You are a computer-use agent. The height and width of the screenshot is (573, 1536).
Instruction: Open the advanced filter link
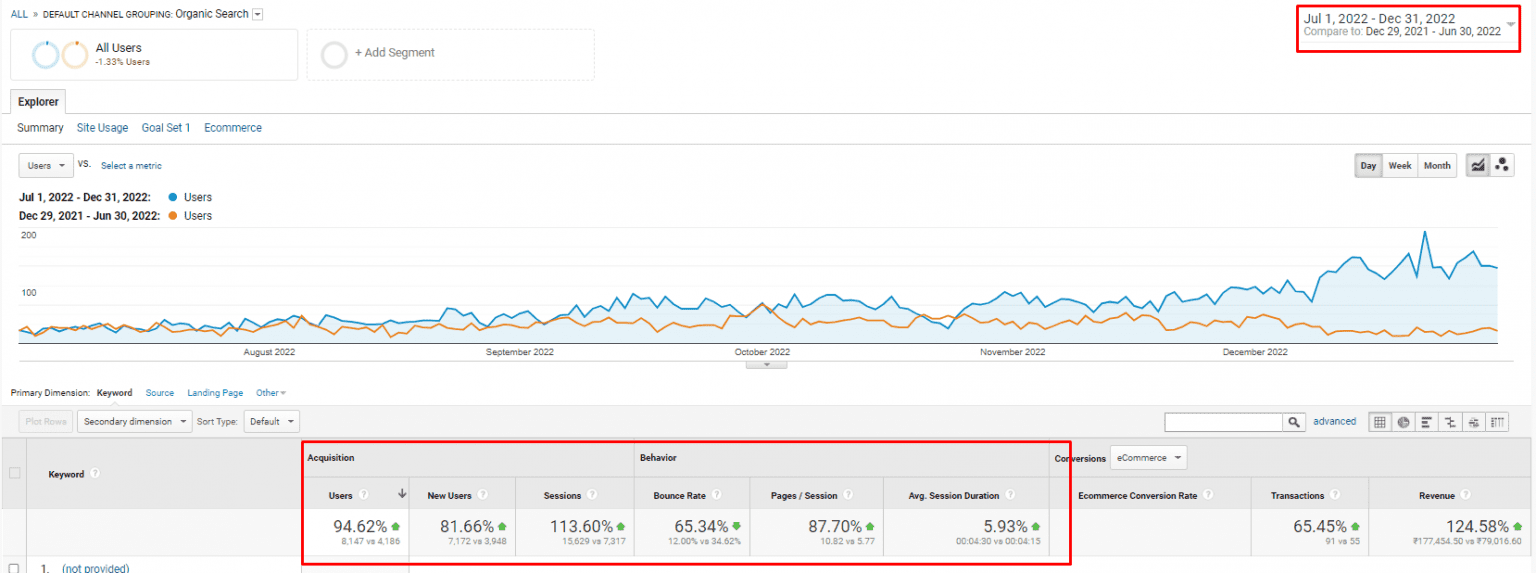click(1335, 422)
